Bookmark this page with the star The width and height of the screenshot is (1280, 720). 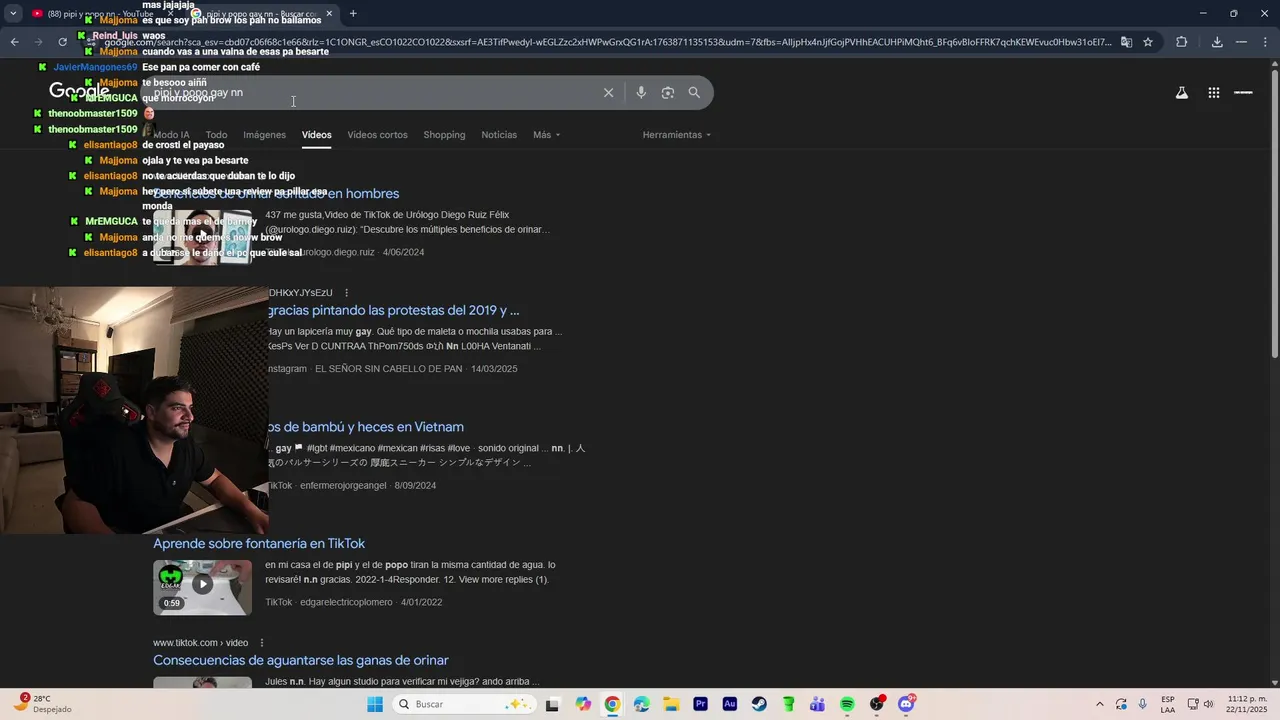pos(1148,42)
